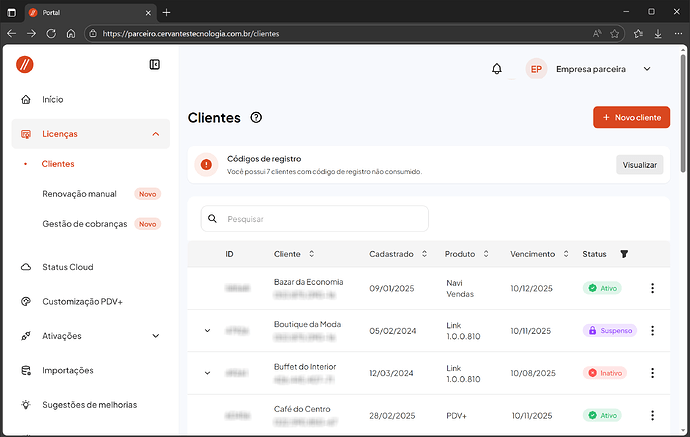690x437 pixels.
Task: Add this page to browser favorites
Action: click(615, 33)
